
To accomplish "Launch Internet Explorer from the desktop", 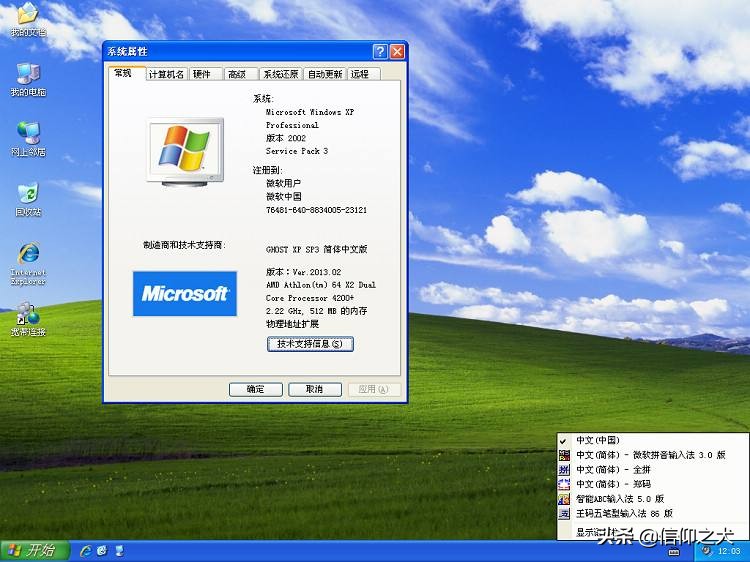I will [28, 264].
